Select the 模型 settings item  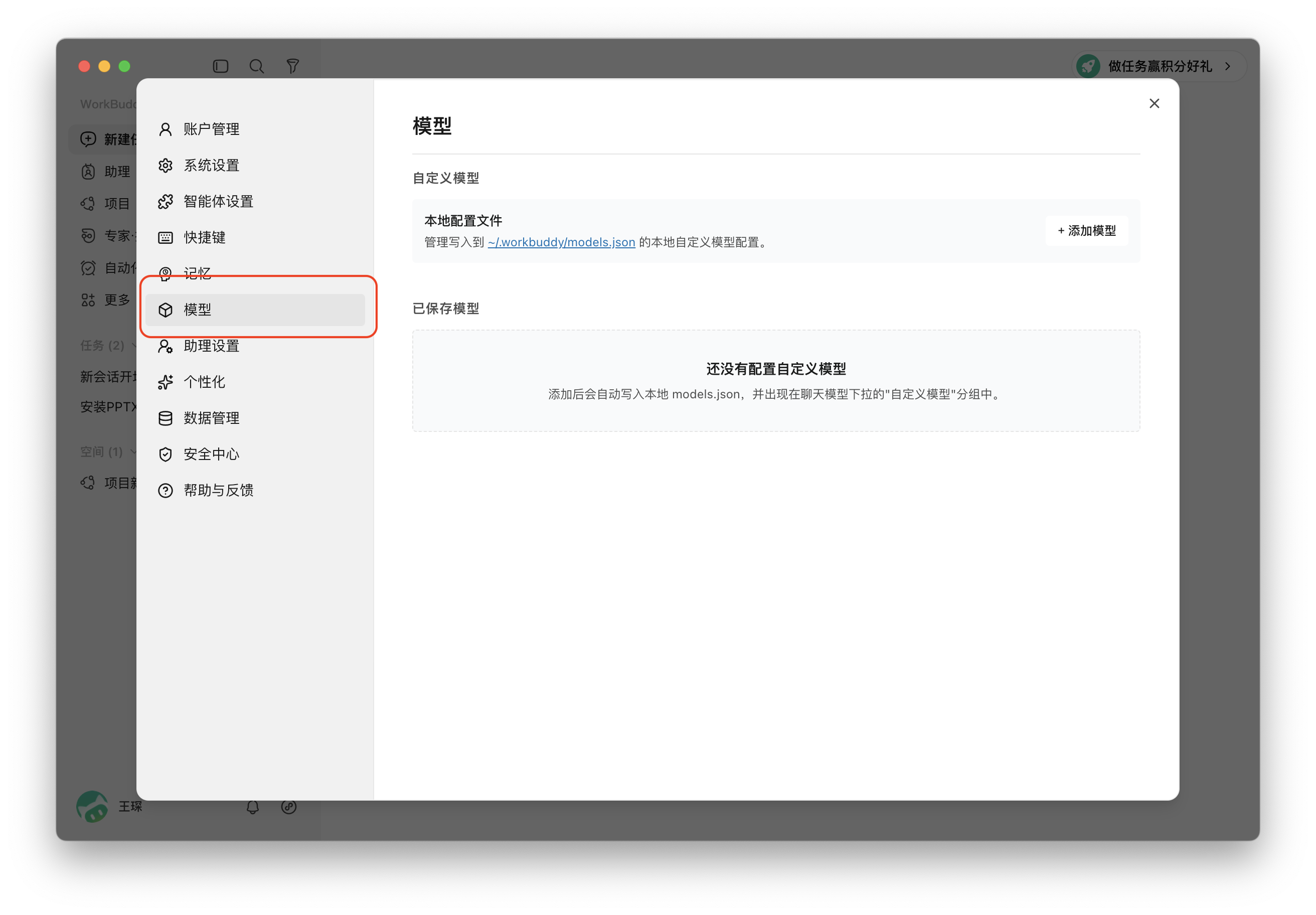pyautogui.click(x=255, y=310)
